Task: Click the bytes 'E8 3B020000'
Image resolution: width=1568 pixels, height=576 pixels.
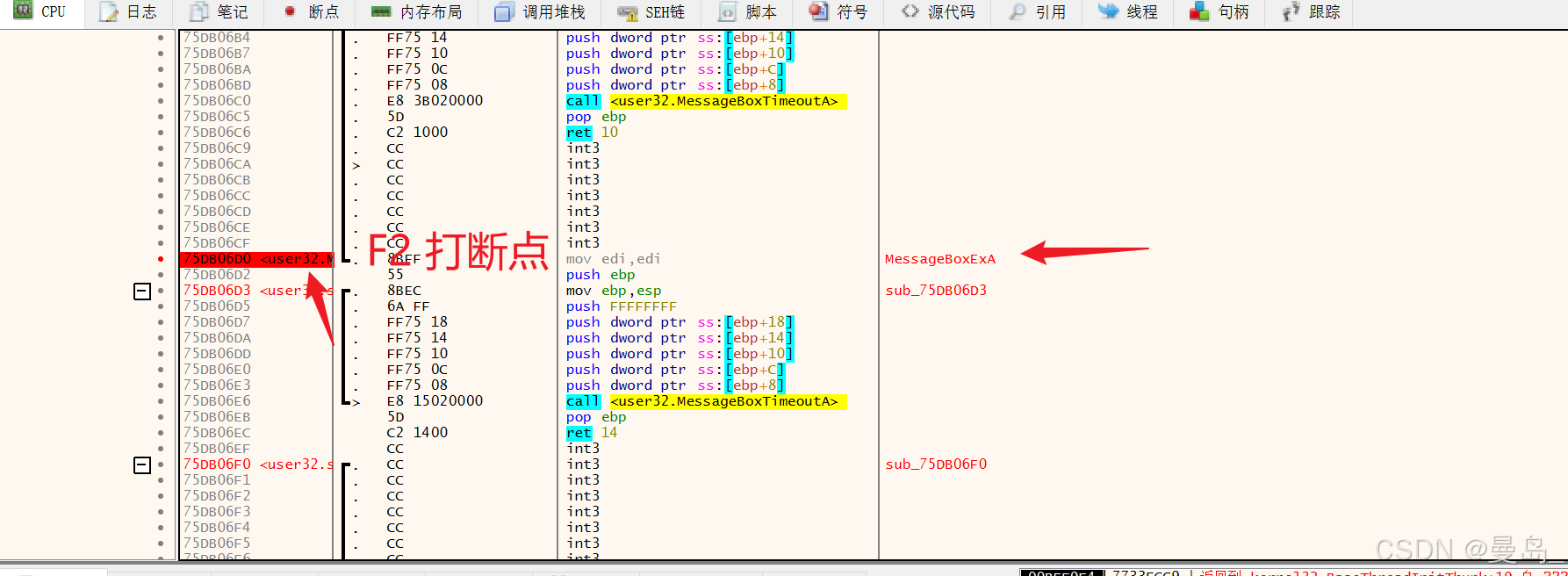Action: [435, 101]
